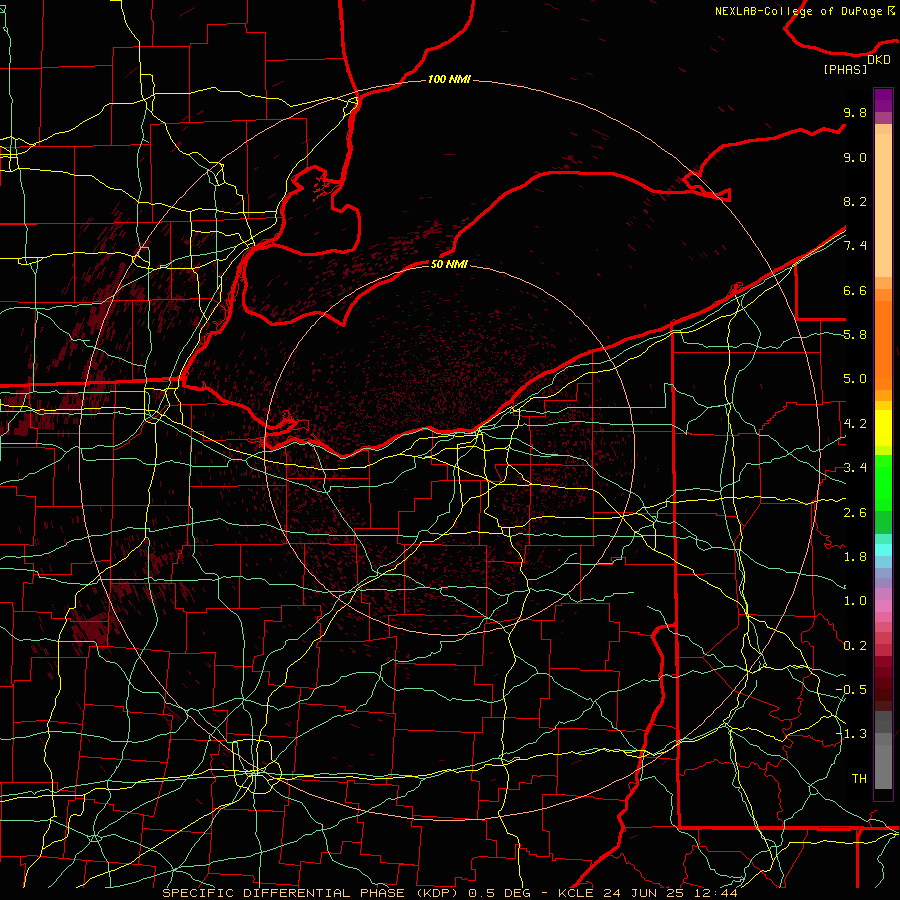900x900 pixels.
Task: Click the TH legend label
Action: coord(859,779)
